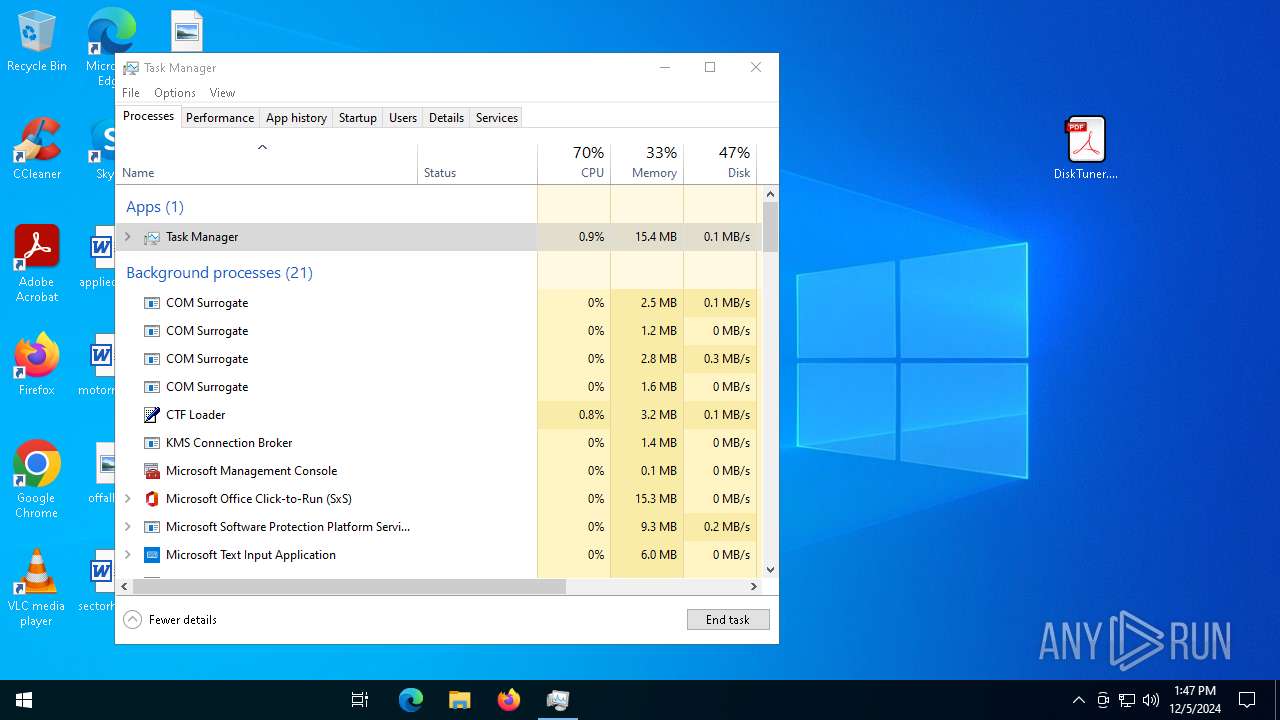Expand Microsoft Office Click-to-Run (SxS) process
This screenshot has width=1280, height=720.
click(x=127, y=499)
